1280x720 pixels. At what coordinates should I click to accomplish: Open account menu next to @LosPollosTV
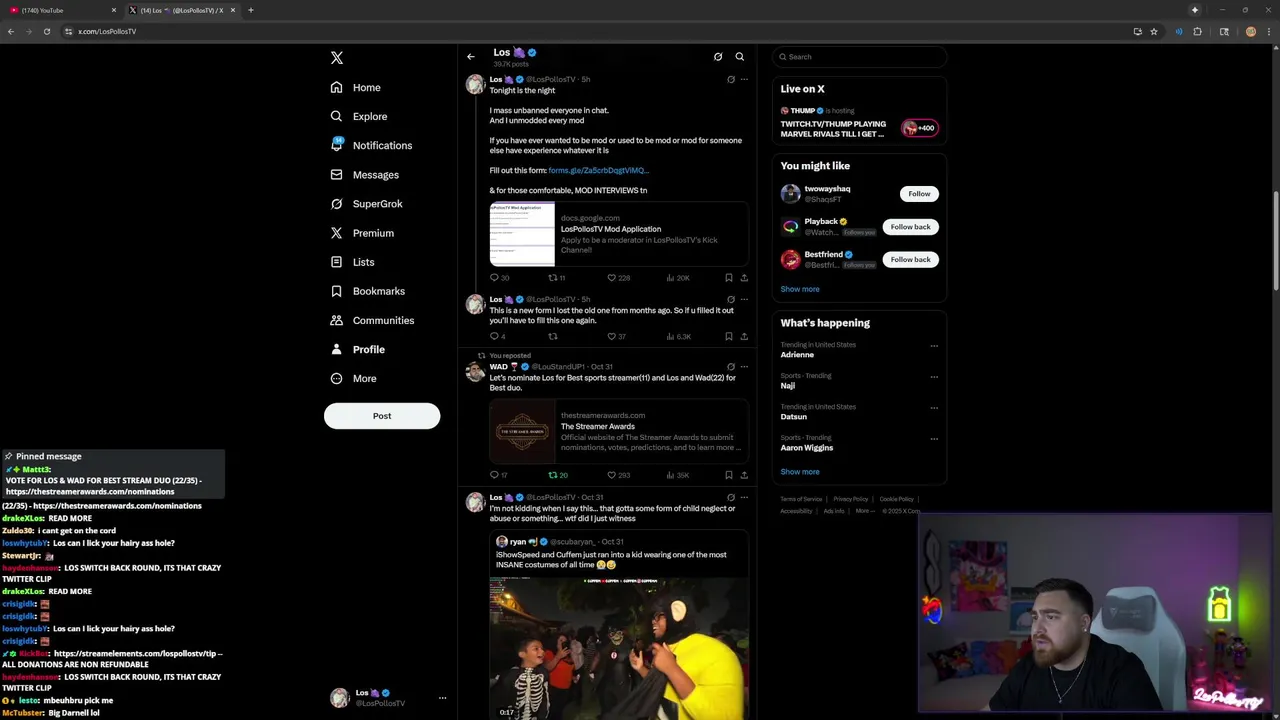(x=442, y=698)
